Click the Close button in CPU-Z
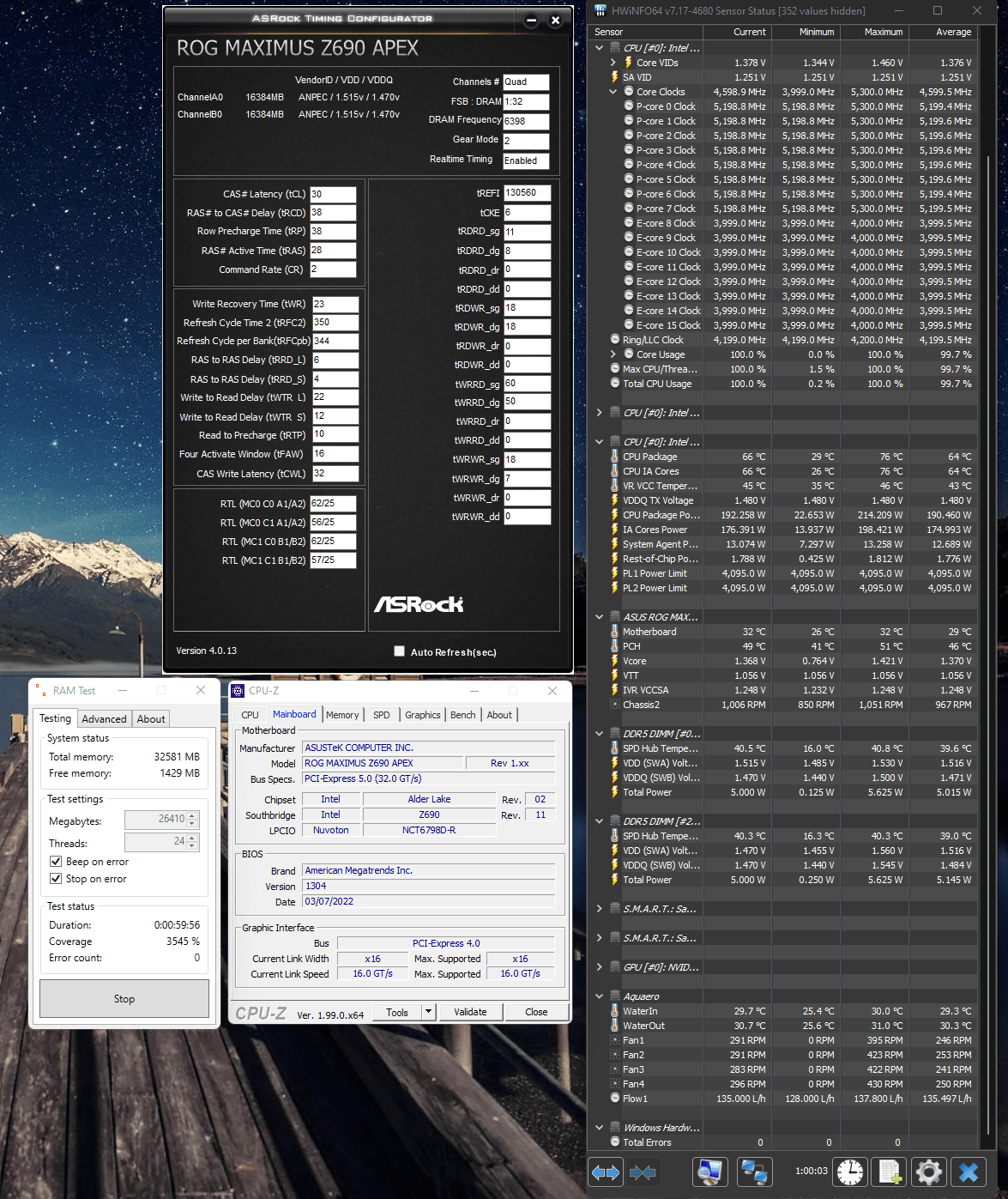 pos(536,1012)
